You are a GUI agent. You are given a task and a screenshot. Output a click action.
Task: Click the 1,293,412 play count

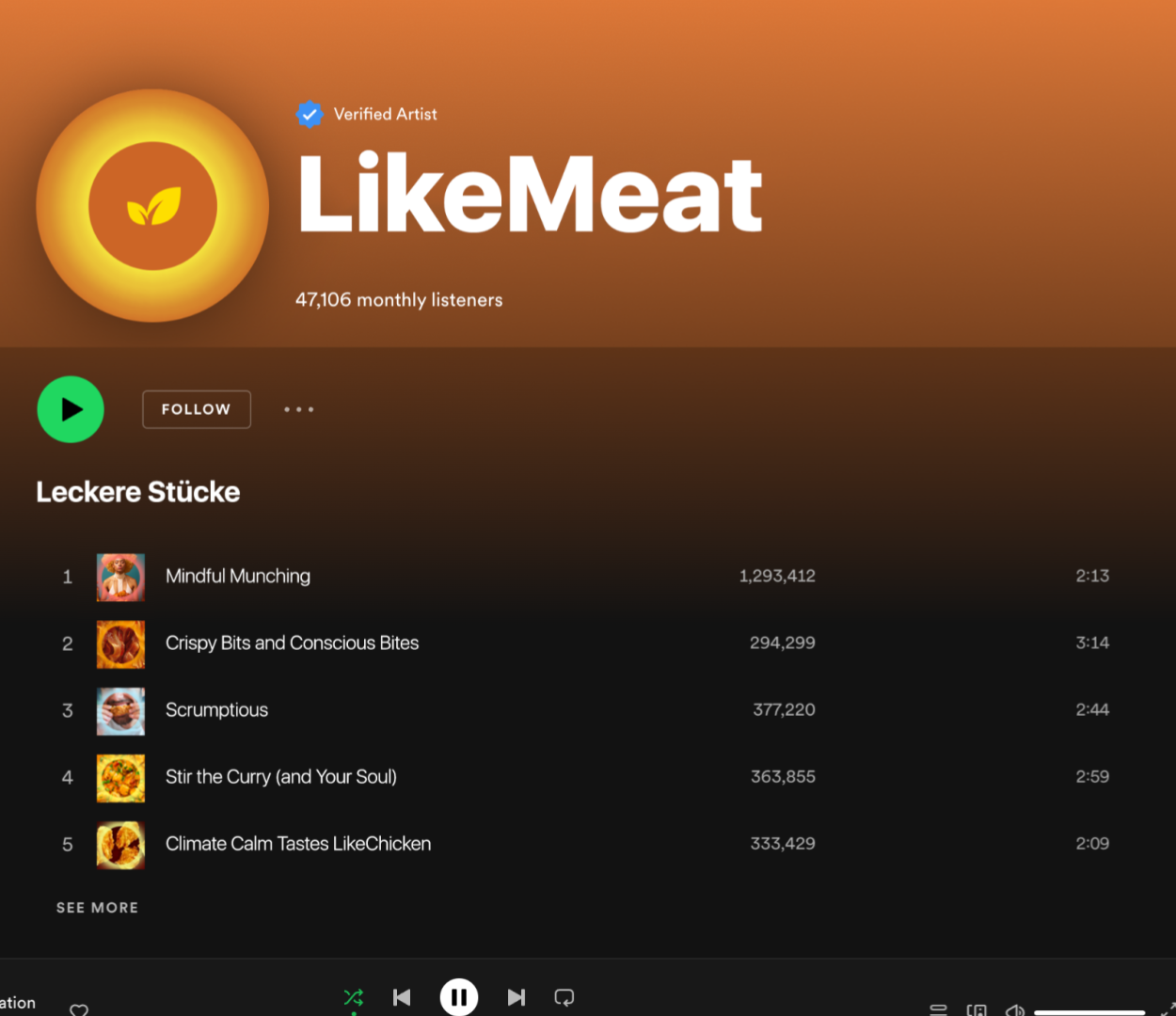(777, 576)
